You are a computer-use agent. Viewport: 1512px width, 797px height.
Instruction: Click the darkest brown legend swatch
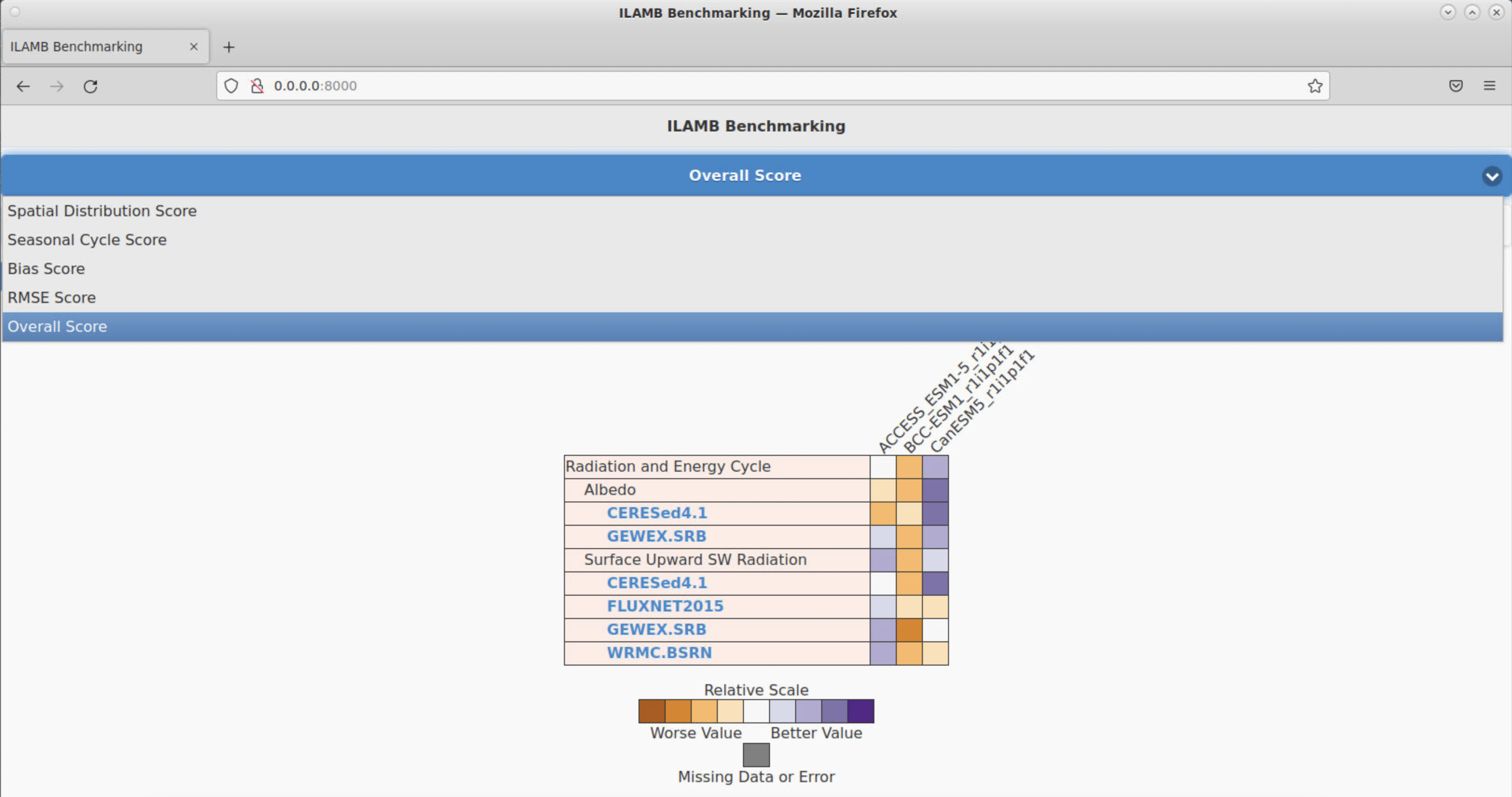[652, 711]
